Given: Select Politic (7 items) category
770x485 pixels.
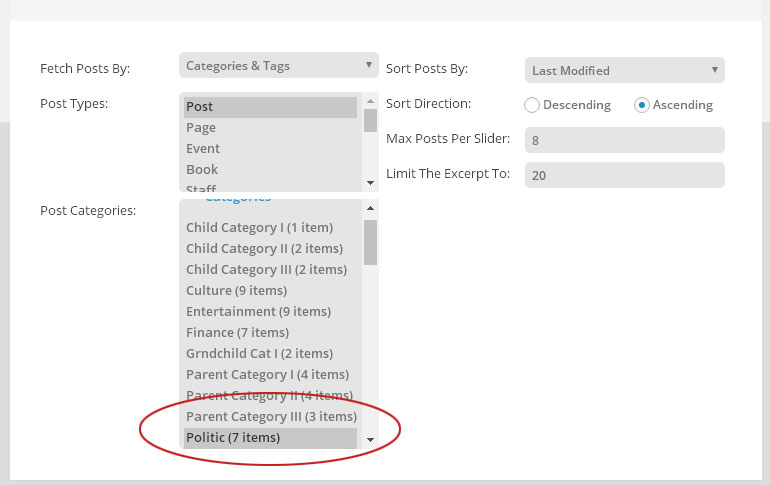Looking at the screenshot, I should click(270, 438).
